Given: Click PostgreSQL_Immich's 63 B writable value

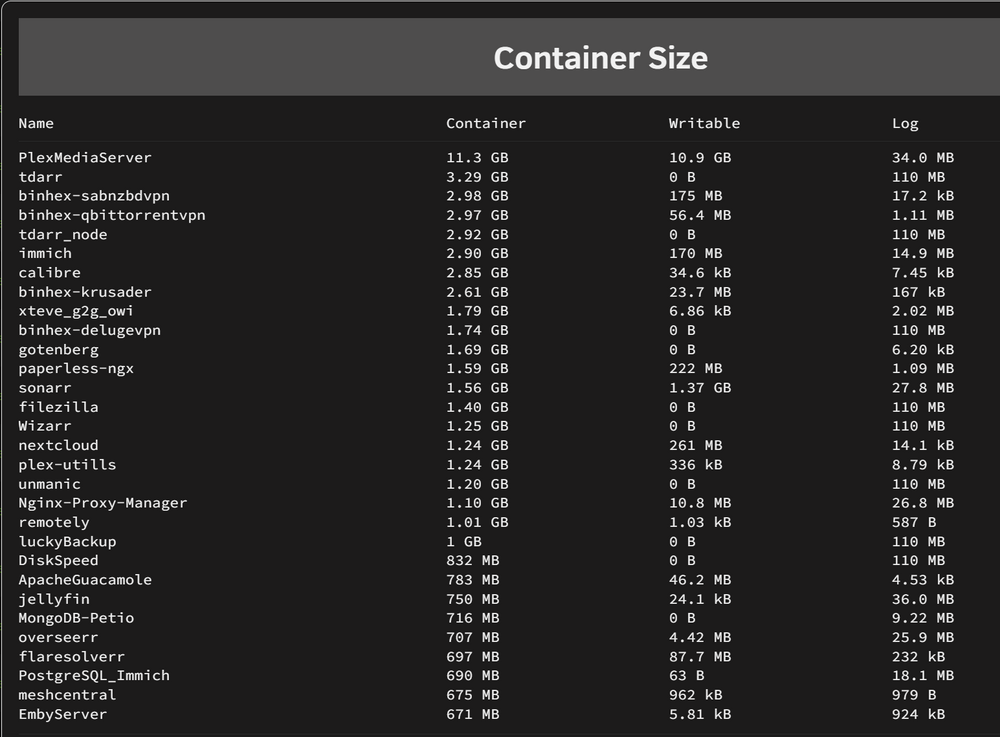Looking at the screenshot, I should (686, 676).
